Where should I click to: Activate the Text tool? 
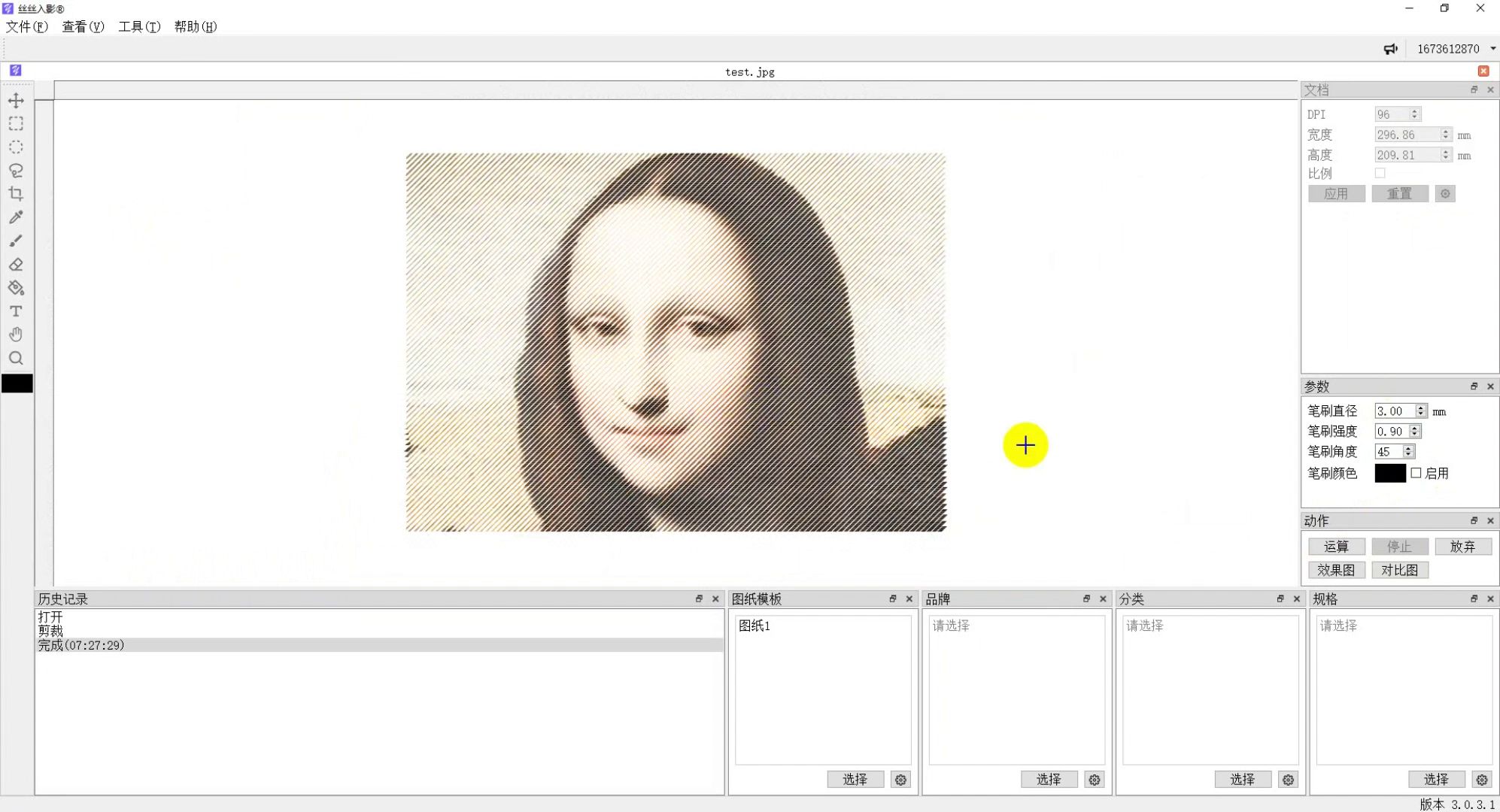click(15, 311)
